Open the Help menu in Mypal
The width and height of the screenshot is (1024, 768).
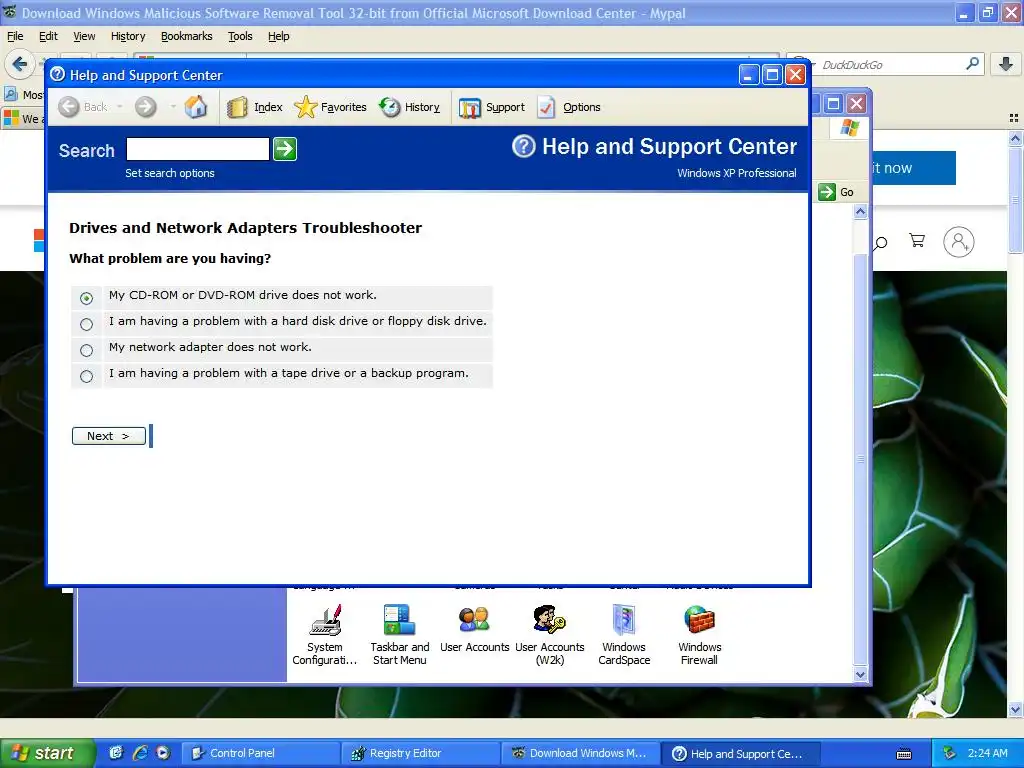279,37
